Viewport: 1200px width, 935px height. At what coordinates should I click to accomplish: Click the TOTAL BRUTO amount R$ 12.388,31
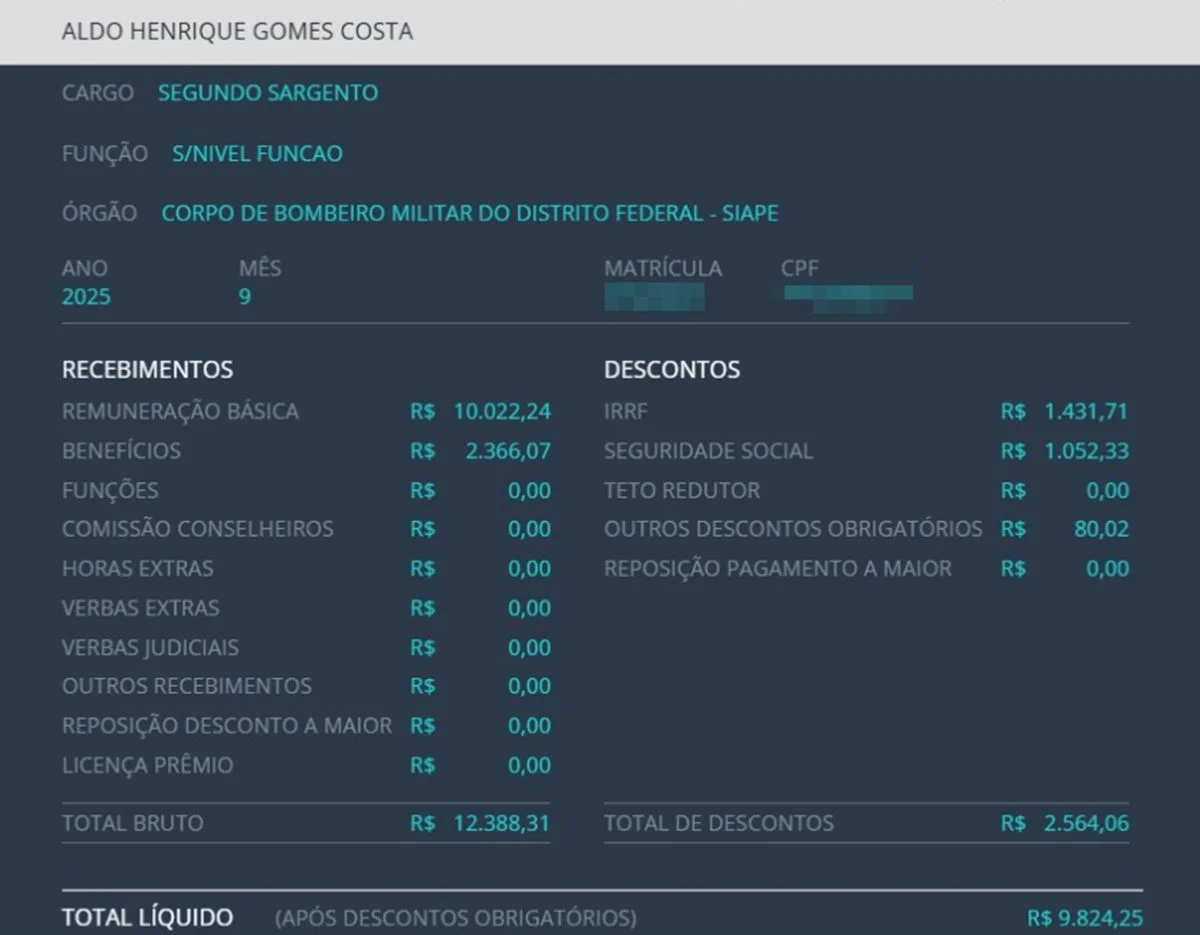click(480, 824)
